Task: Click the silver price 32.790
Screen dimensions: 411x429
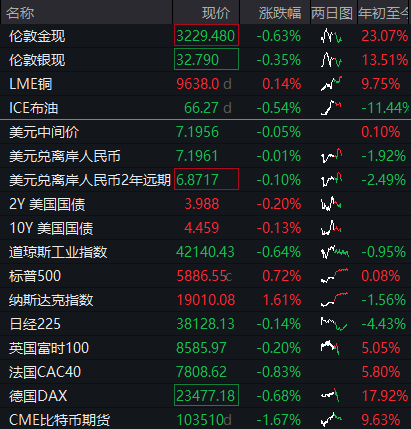Action: click(198, 60)
